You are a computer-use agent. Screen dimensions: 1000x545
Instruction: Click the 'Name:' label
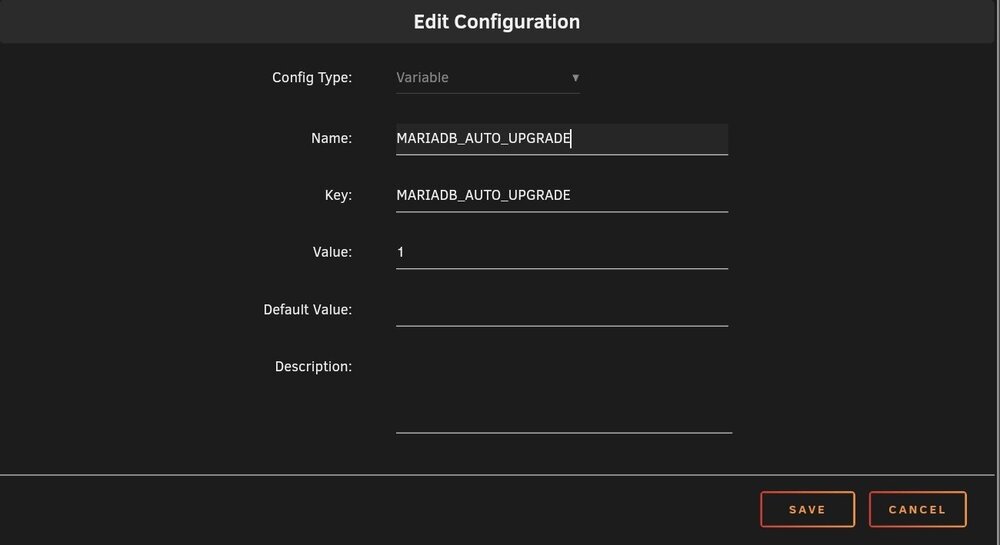point(332,138)
